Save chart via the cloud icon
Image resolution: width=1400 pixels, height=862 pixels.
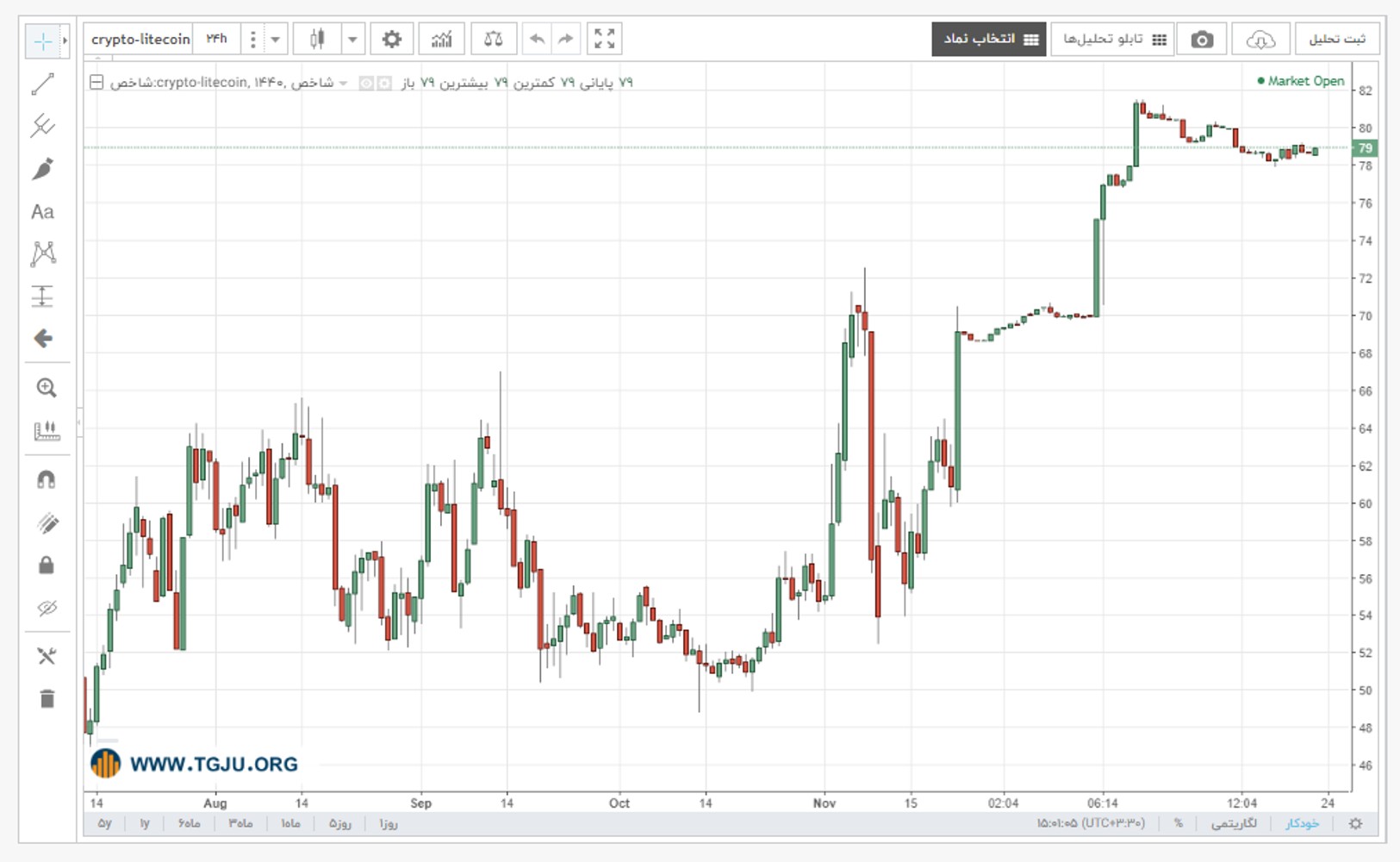[x=1260, y=40]
